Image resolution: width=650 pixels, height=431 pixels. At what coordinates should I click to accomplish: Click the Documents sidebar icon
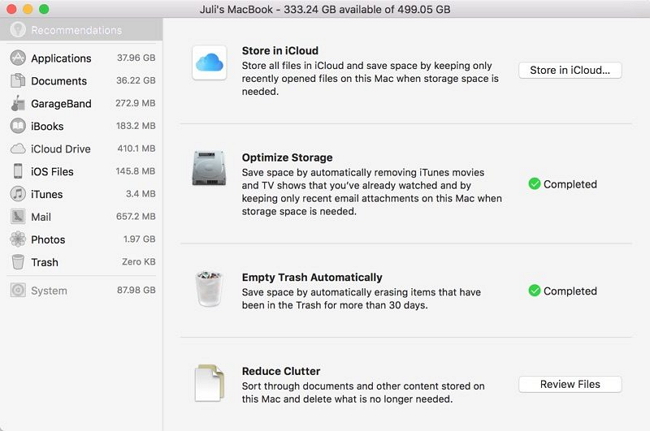(18, 80)
